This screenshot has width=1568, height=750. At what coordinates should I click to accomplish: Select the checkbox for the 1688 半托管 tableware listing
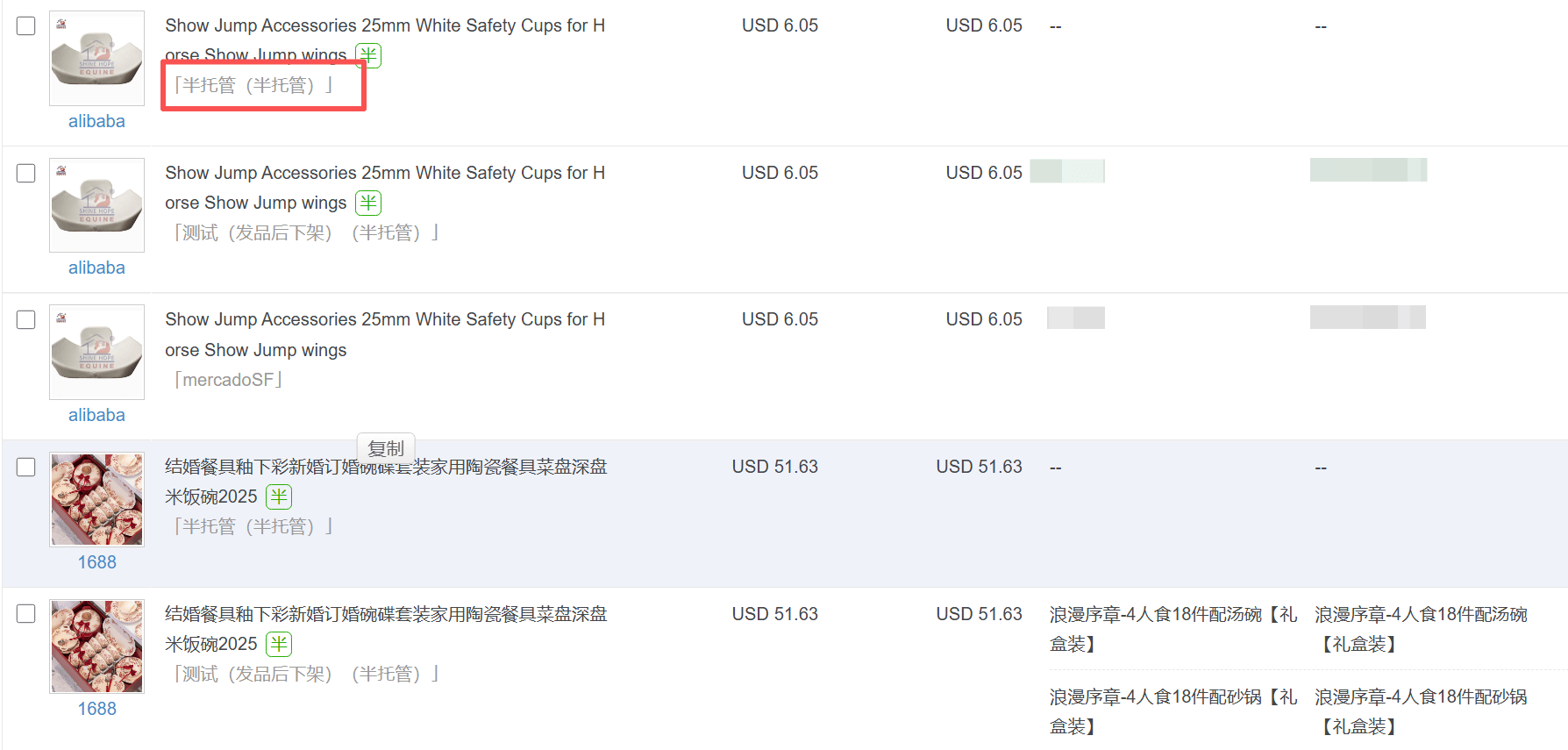[x=26, y=467]
